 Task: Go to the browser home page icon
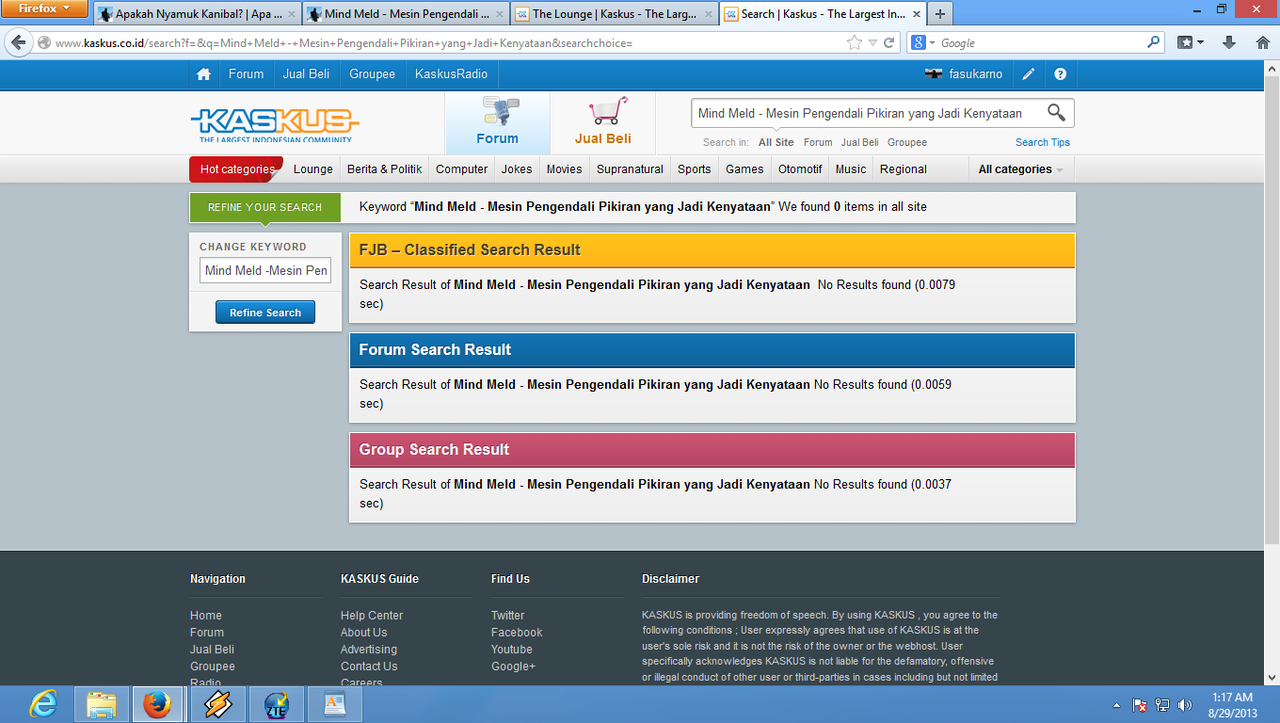[x=1263, y=43]
